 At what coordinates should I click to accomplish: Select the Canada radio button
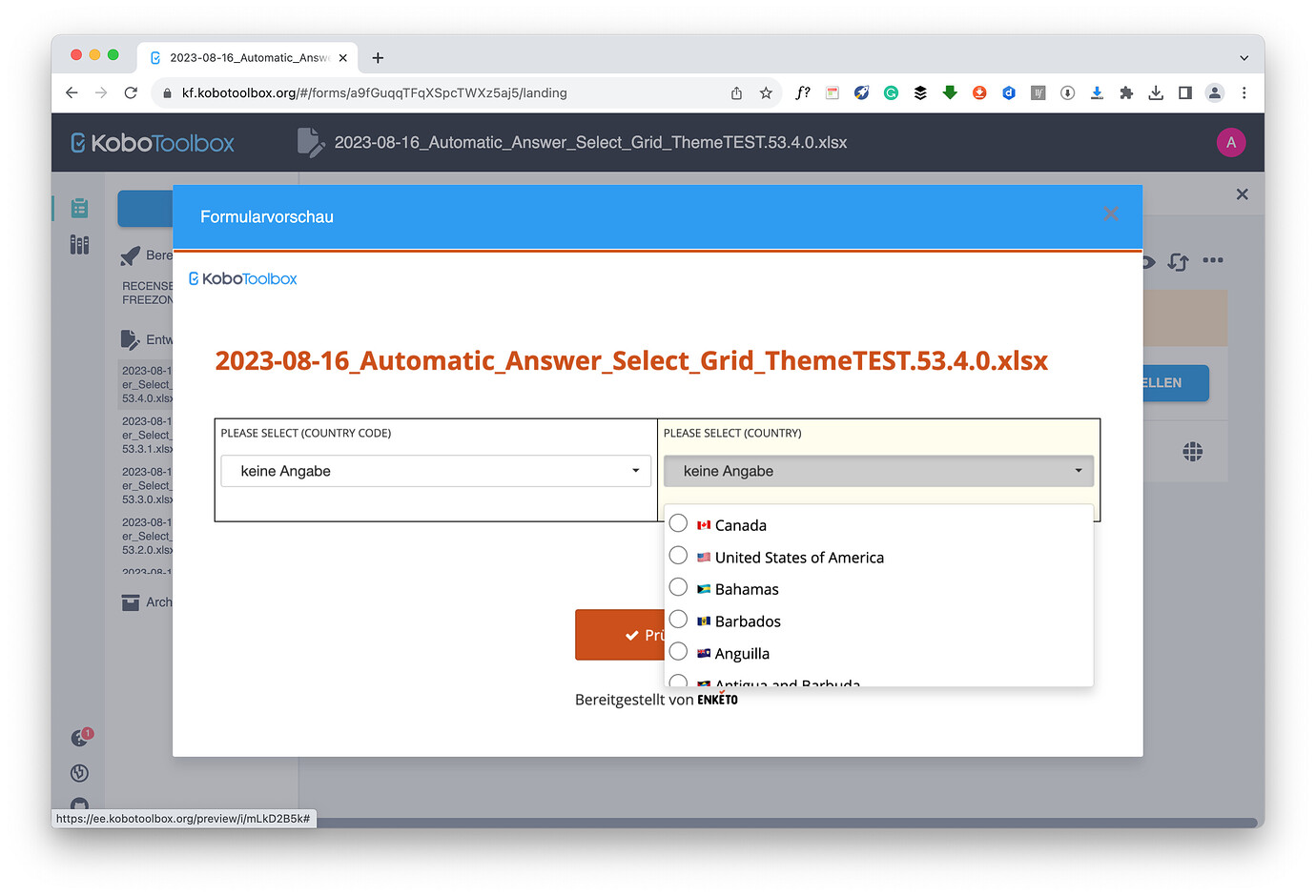point(678,523)
